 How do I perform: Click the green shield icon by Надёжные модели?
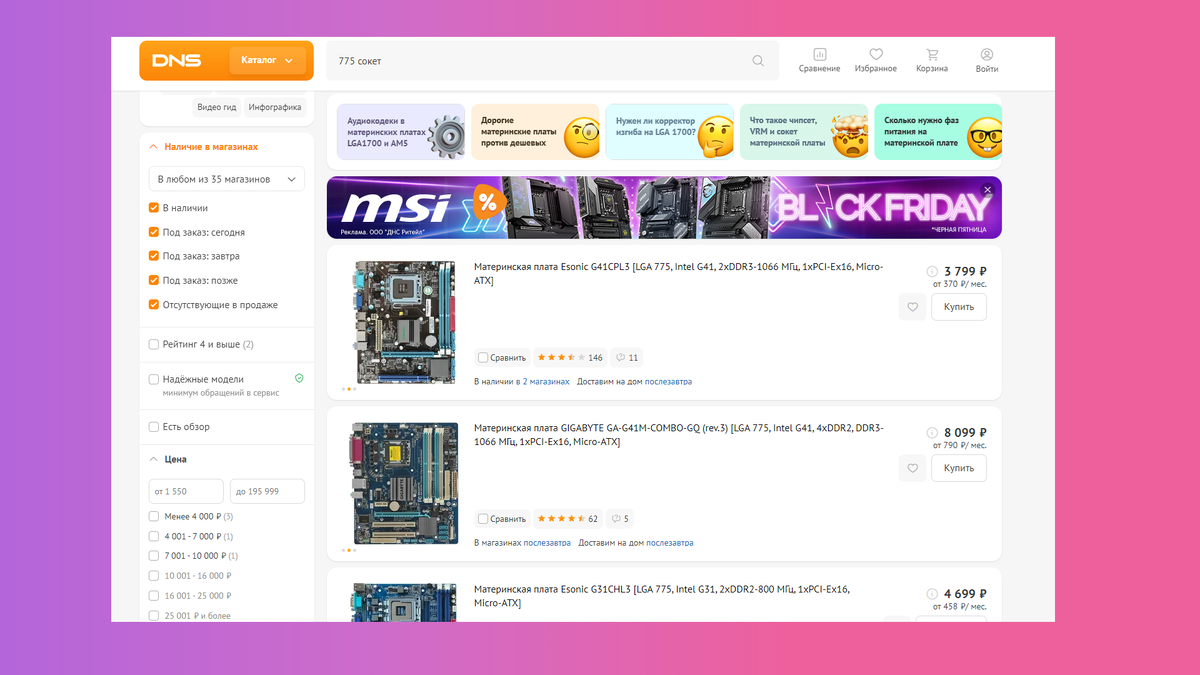tap(299, 379)
